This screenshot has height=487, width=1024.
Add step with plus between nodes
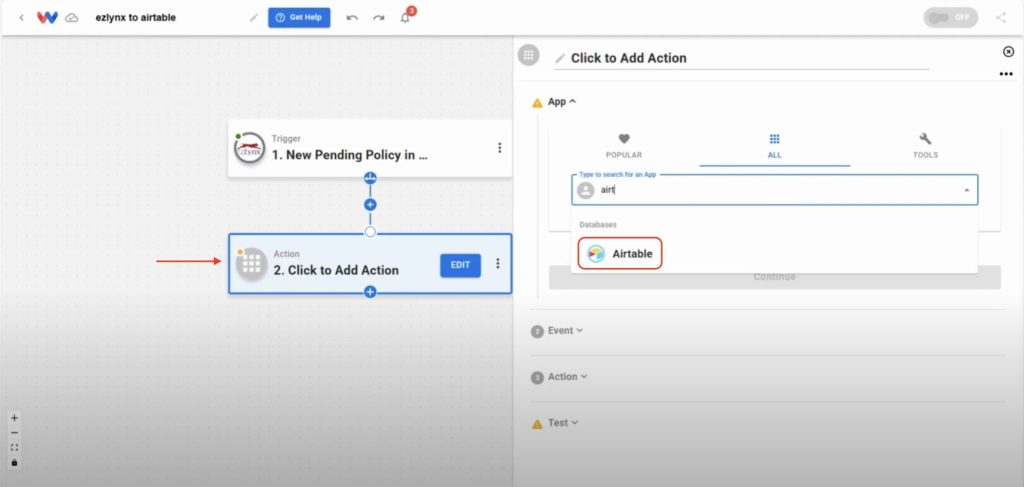pyautogui.click(x=370, y=205)
